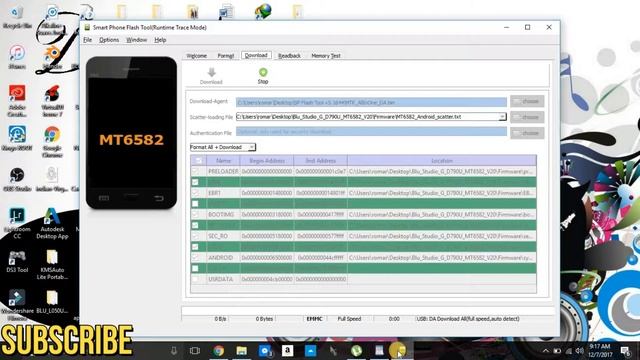Viewport: 640px width, 360px height.
Task: Switch to the Welcome tab
Action: tap(196, 56)
